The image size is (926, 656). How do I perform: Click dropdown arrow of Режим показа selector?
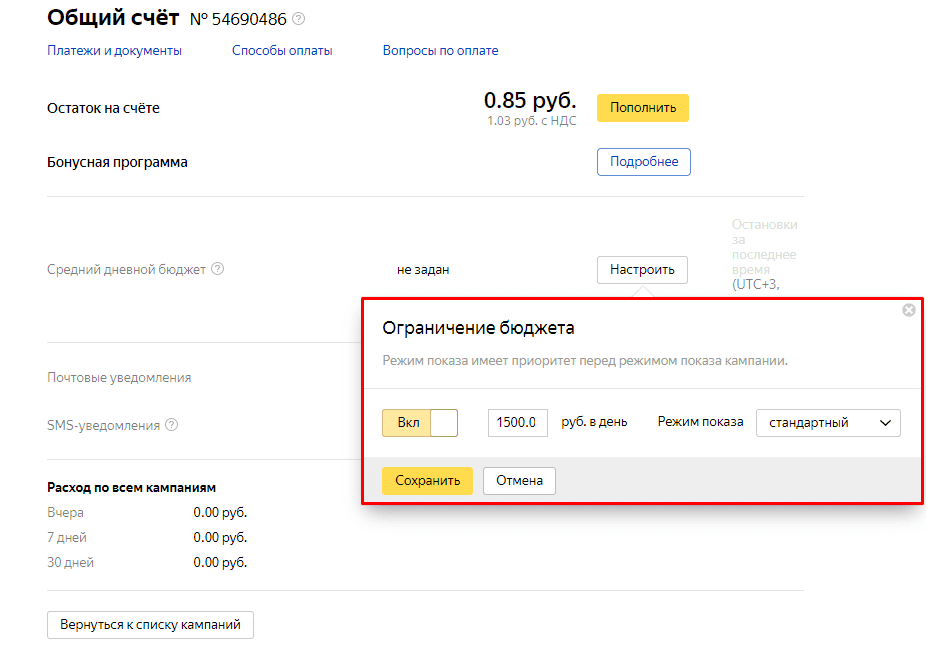[885, 423]
